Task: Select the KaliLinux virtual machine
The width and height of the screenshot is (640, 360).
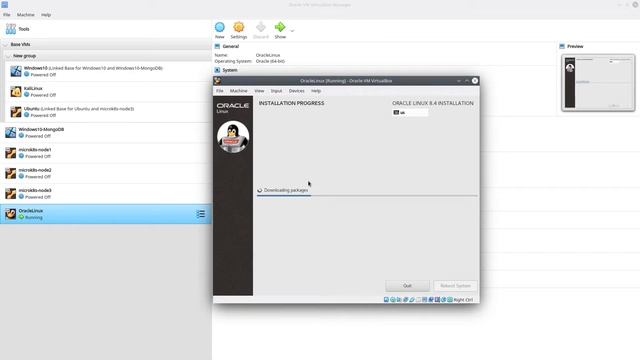Action: tap(109, 91)
